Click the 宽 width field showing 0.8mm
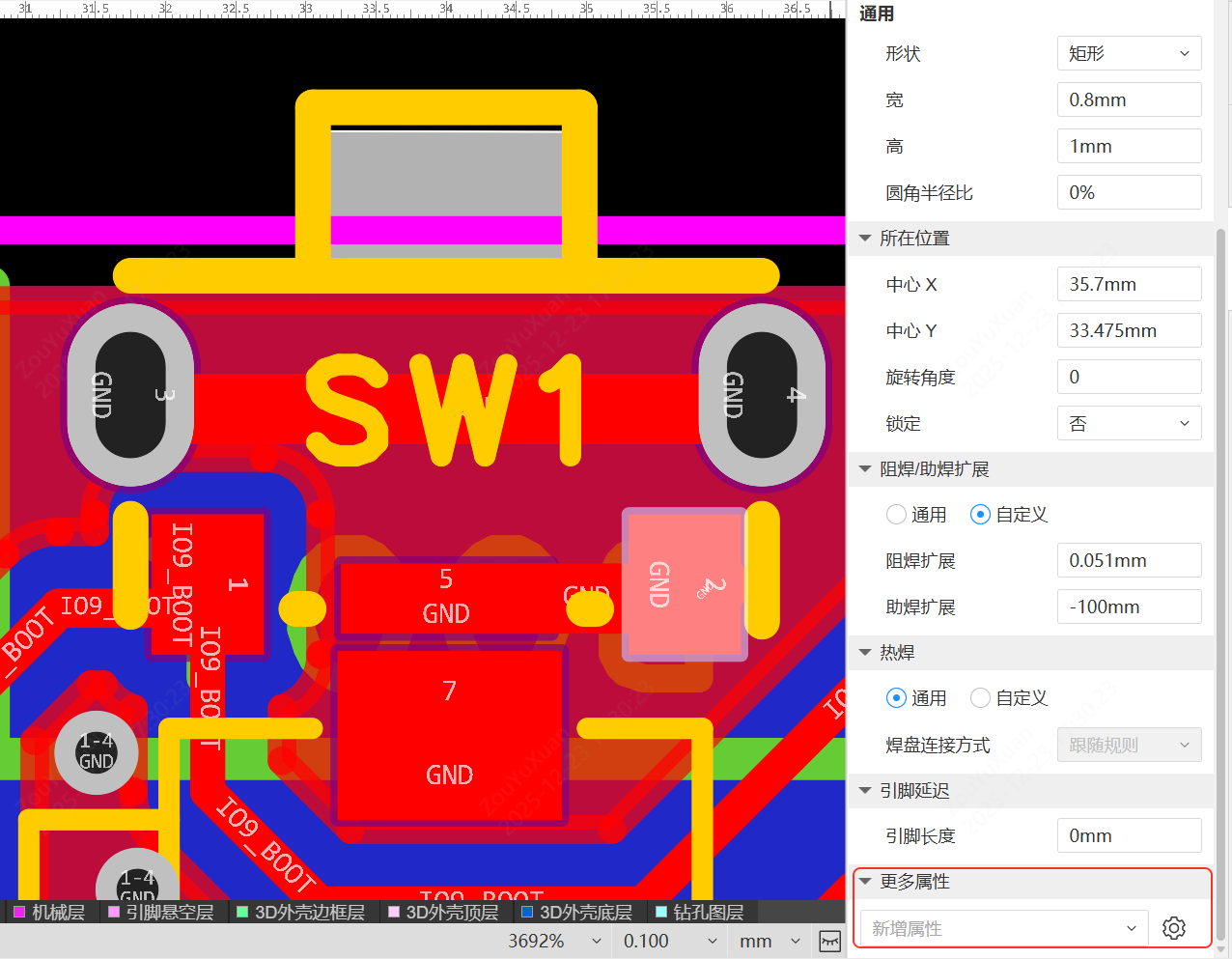The width and height of the screenshot is (1232, 959). pos(1129,99)
